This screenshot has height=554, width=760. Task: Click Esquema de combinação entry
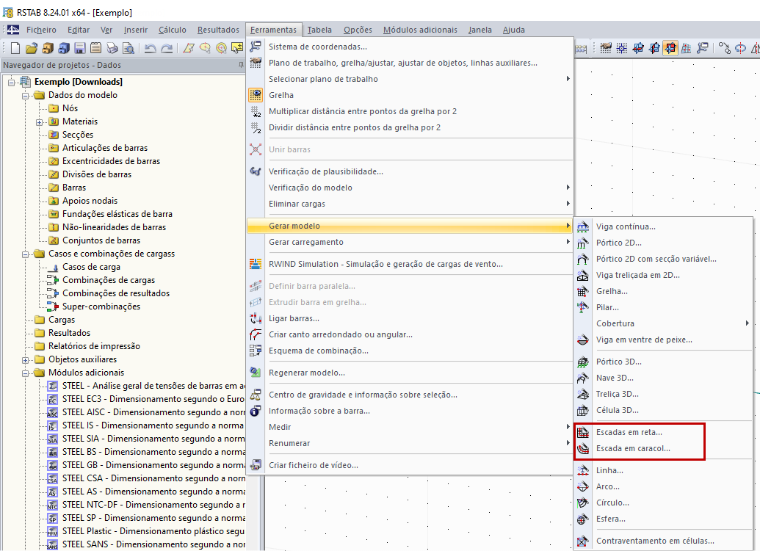click(x=410, y=351)
